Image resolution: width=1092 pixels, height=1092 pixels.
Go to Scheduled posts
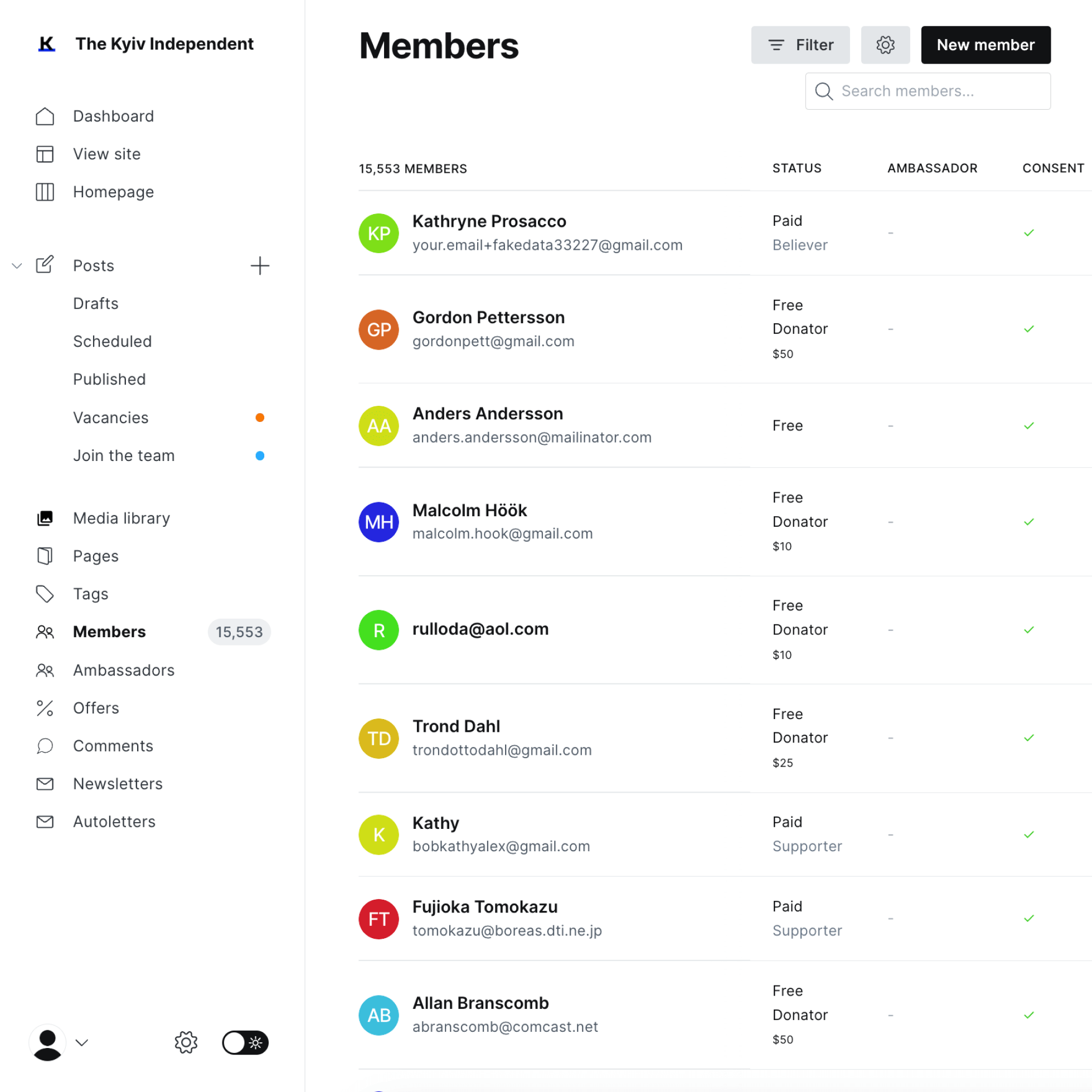(x=112, y=341)
